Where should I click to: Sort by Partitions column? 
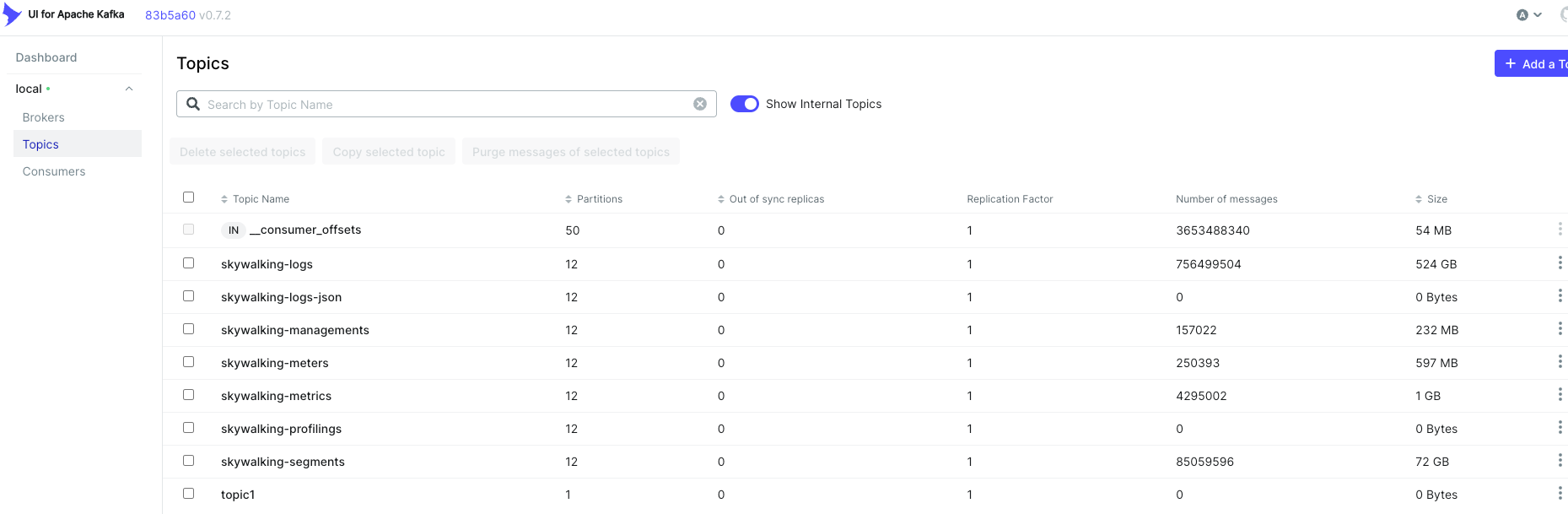click(x=594, y=199)
